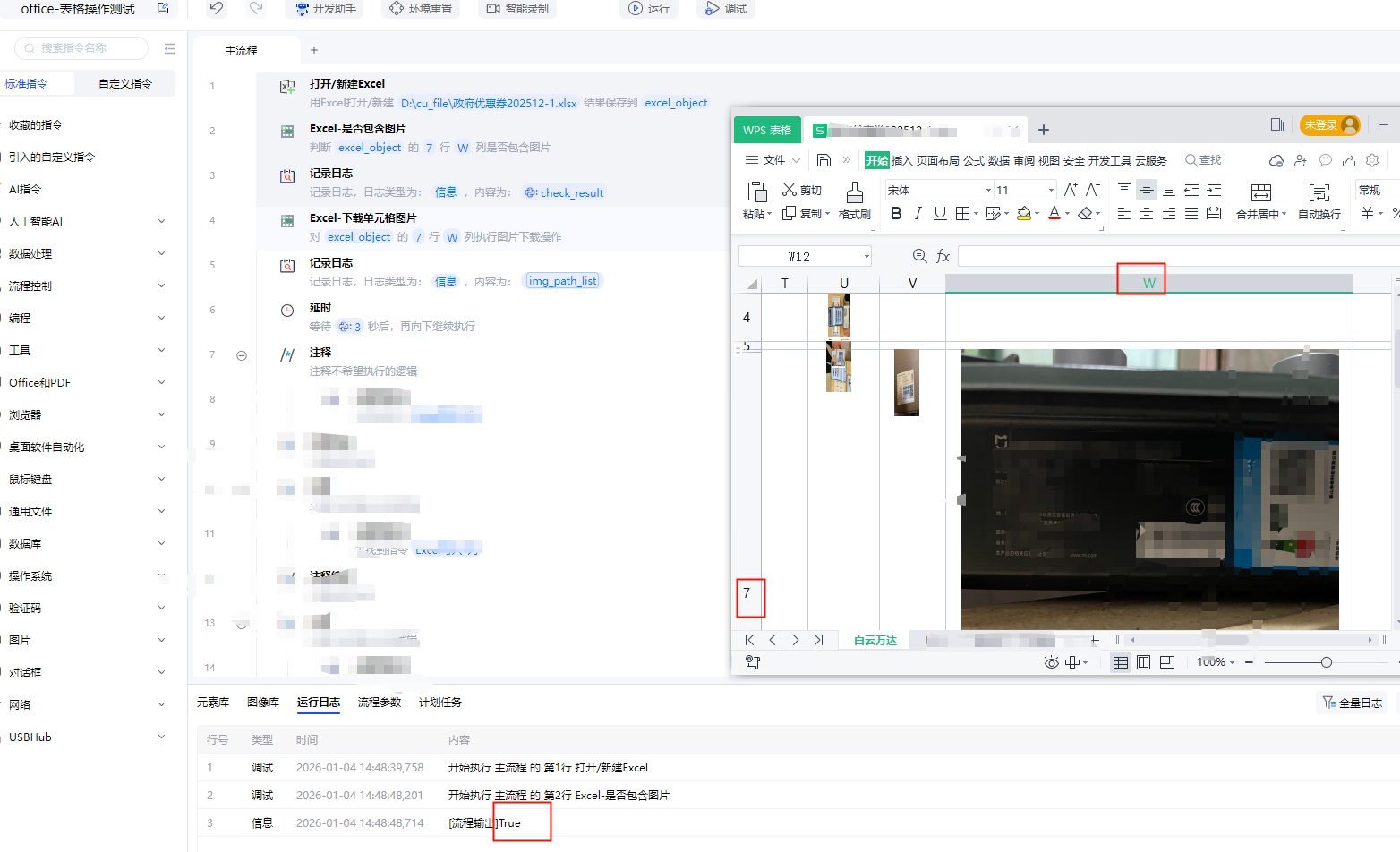Click the Format Painter (格式刷) icon
This screenshot has width=1400, height=852.
(854, 192)
